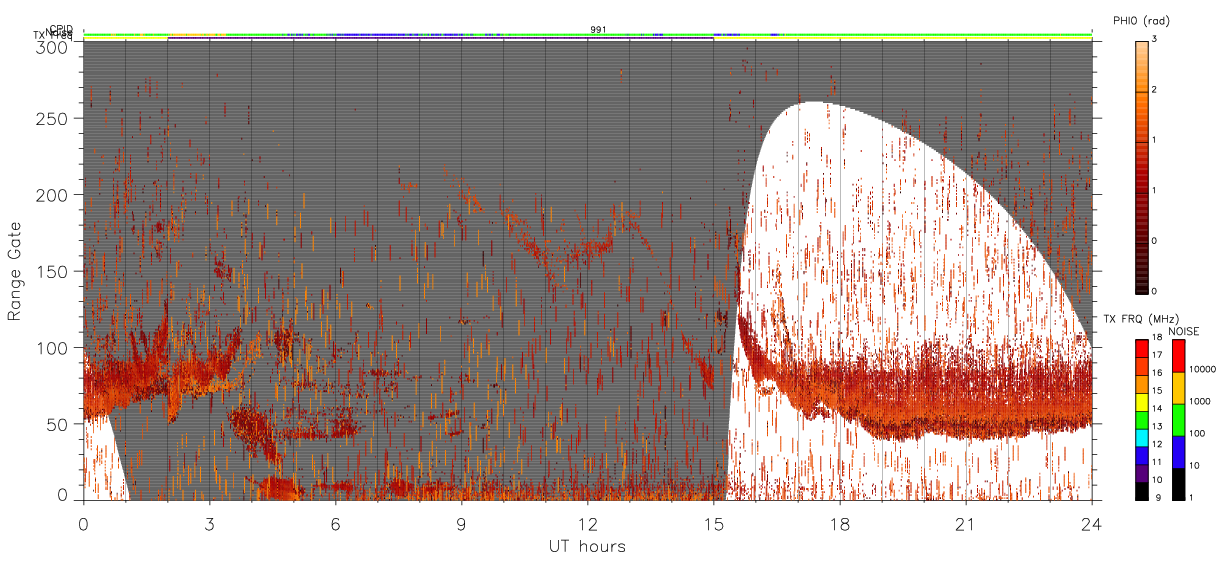The image size is (1228, 567).
Task: Click the UT hours tick label '15'
Action: 714,524
